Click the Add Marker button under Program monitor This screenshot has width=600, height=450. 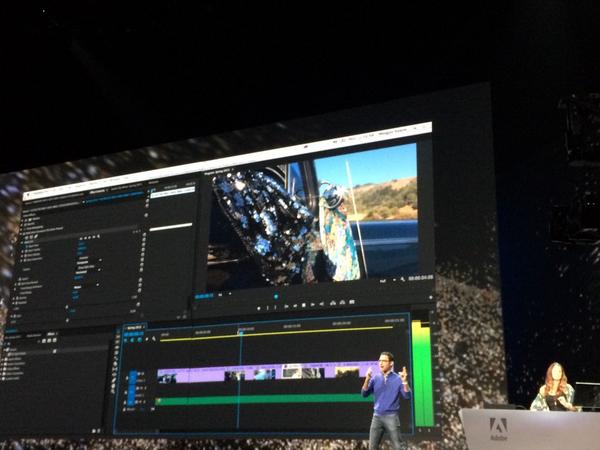pos(259,308)
